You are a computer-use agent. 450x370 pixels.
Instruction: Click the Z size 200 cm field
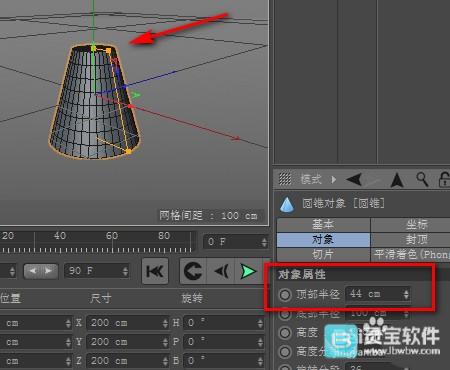(x=128, y=361)
